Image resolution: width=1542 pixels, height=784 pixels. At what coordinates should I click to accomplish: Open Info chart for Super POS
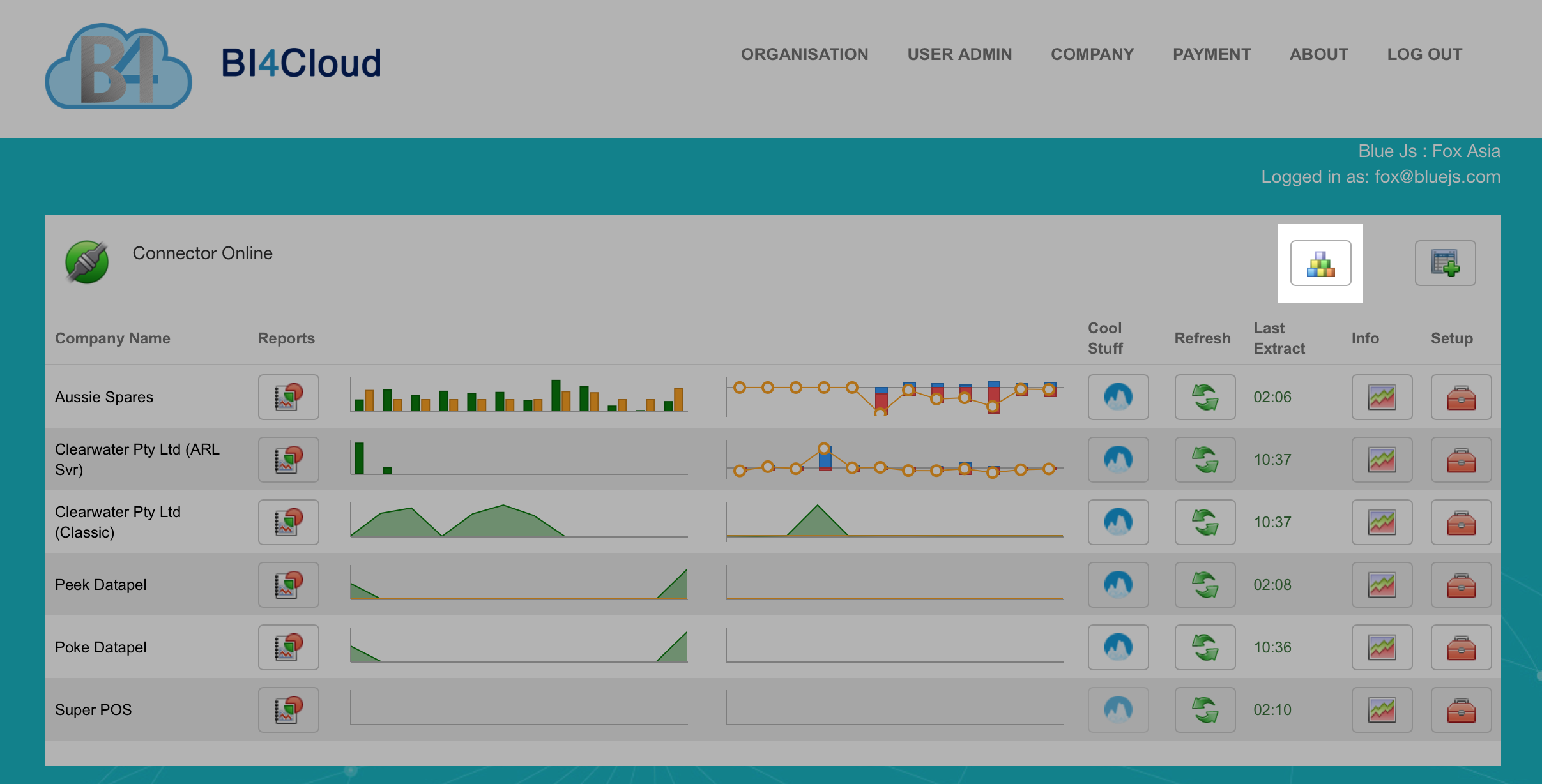click(1382, 710)
